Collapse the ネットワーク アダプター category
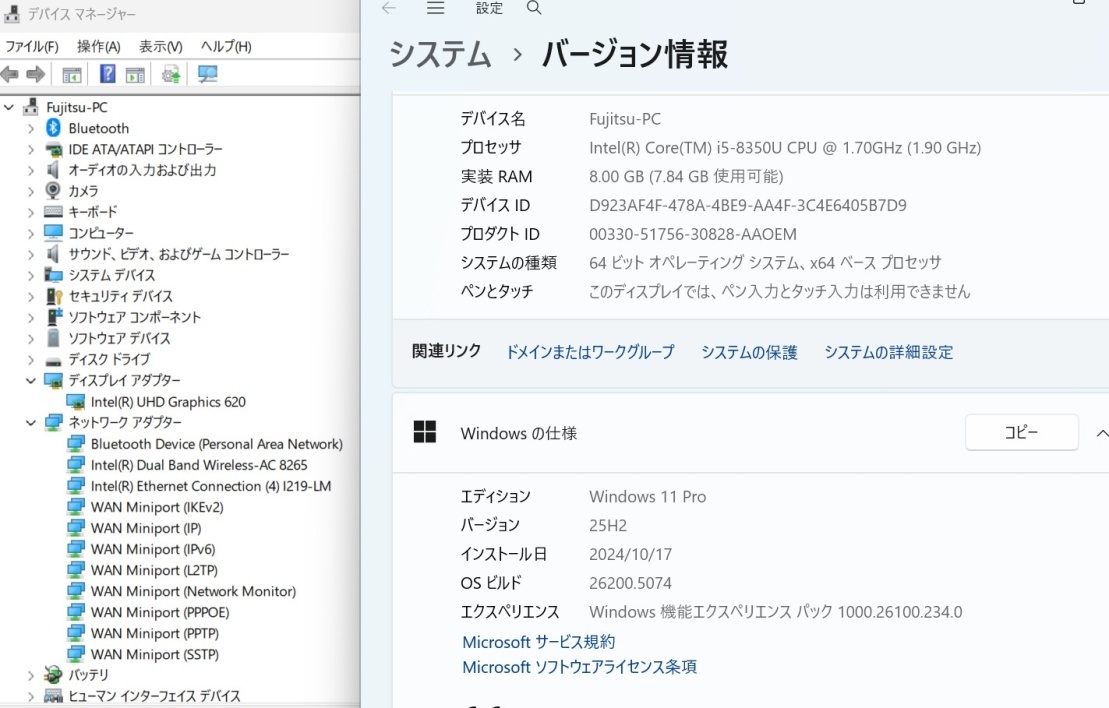This screenshot has width=1109, height=708. pyautogui.click(x=31, y=423)
